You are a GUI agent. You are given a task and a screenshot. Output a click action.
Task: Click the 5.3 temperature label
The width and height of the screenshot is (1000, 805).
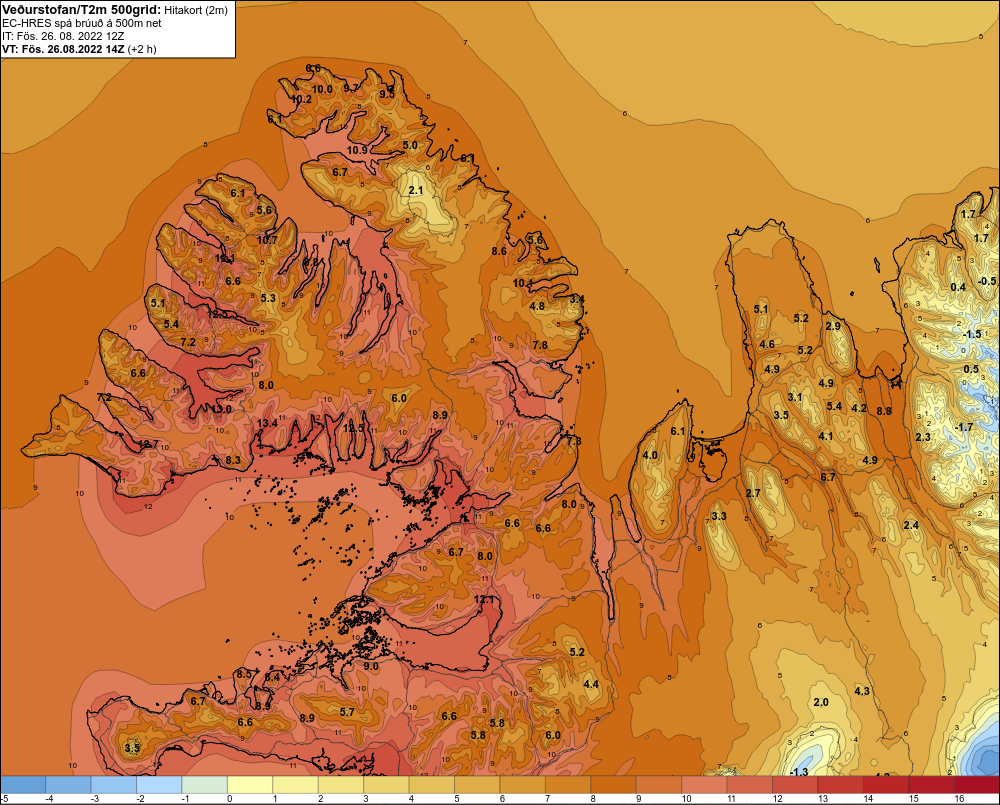[x=268, y=298]
